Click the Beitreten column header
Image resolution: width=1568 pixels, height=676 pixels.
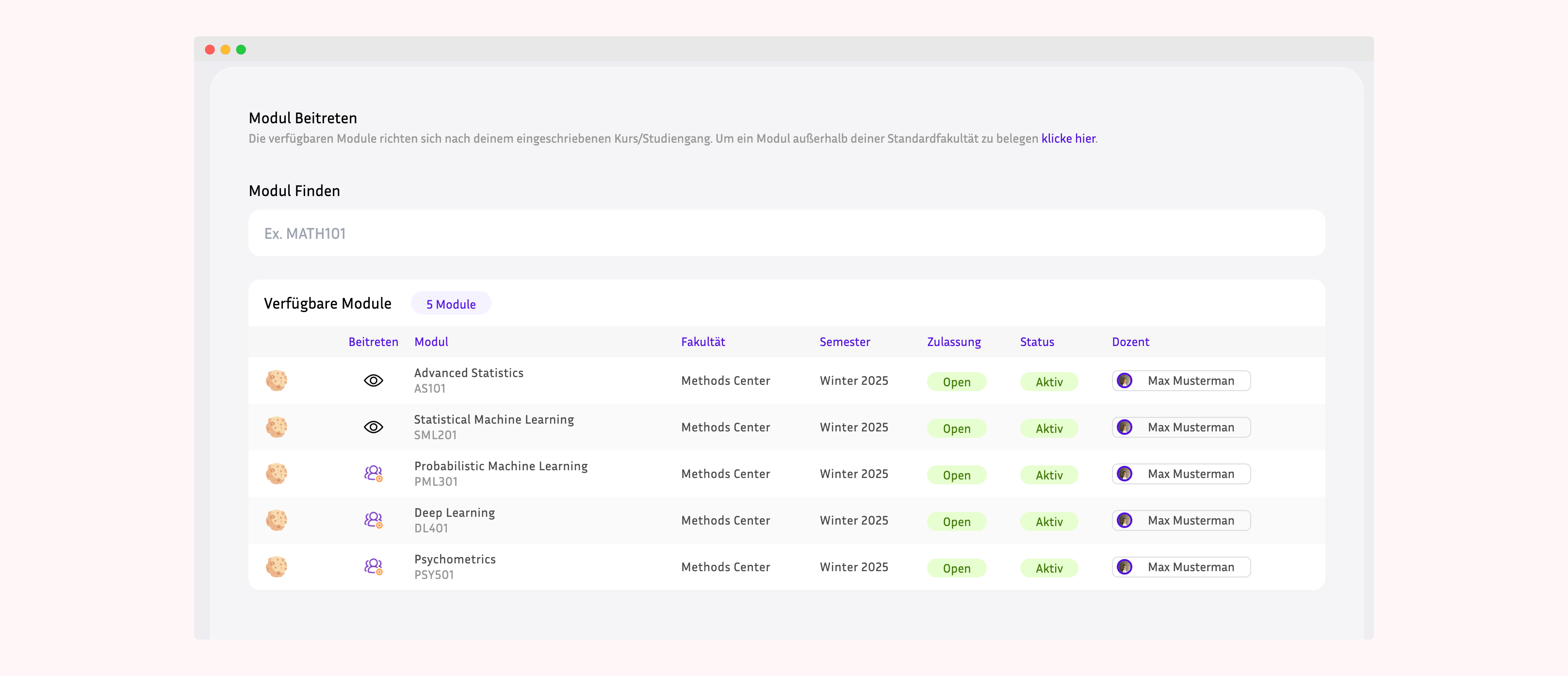click(373, 342)
